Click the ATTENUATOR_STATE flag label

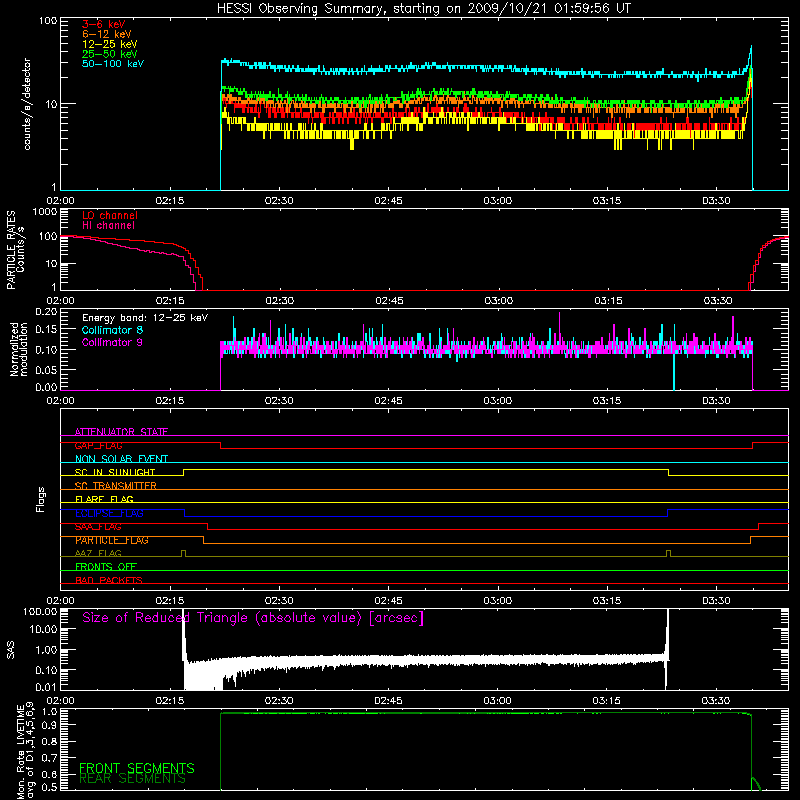(121, 432)
